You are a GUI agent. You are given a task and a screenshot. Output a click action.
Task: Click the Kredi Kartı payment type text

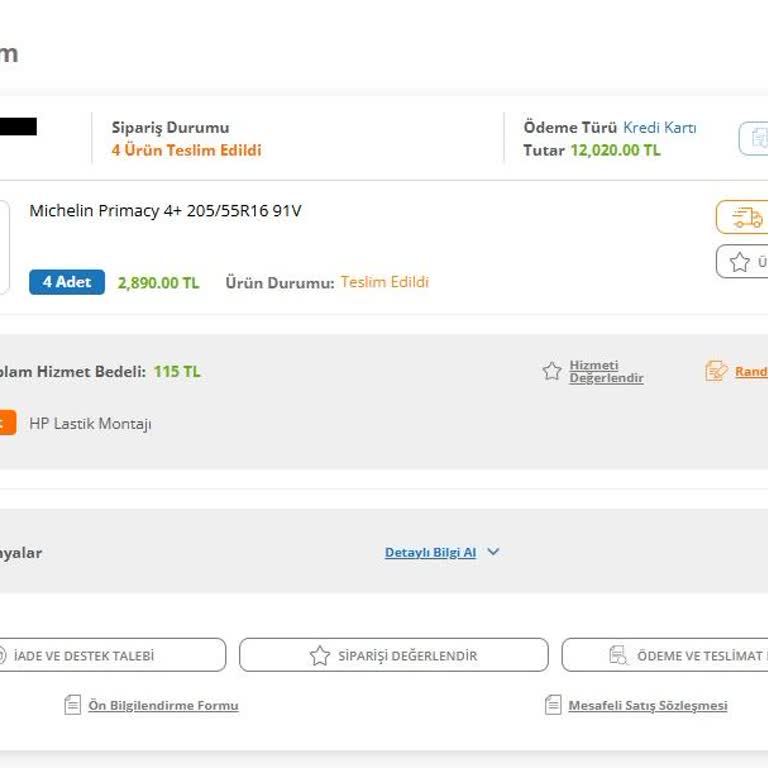[x=659, y=128]
